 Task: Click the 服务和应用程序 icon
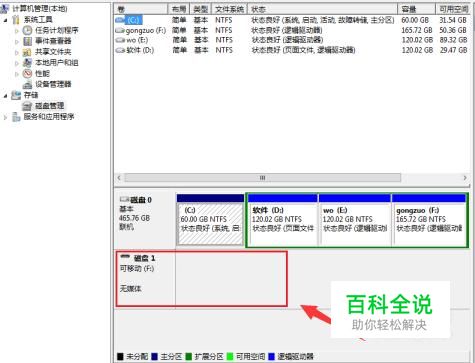click(x=16, y=117)
